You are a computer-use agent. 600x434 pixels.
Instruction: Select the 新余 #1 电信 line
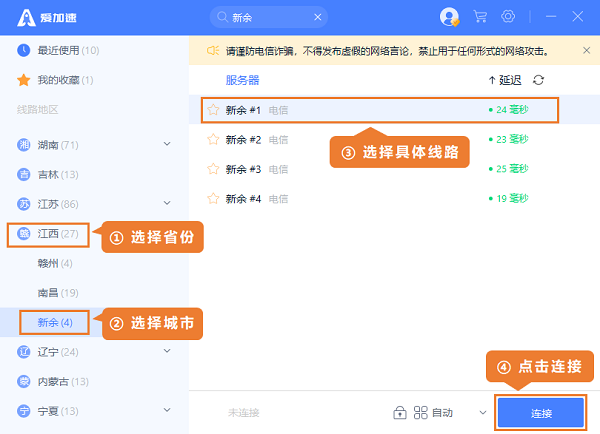(394, 110)
